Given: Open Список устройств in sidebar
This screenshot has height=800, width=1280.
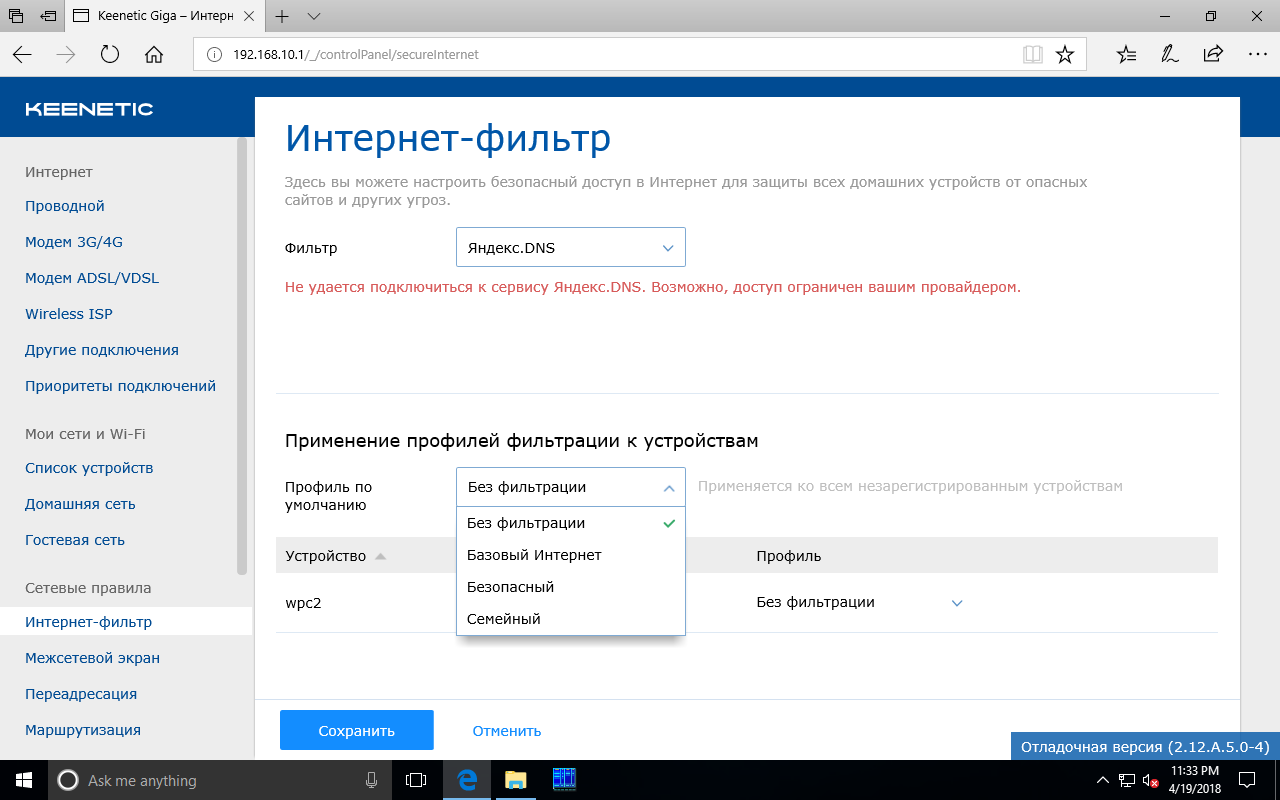Looking at the screenshot, I should pyautogui.click(x=89, y=468).
